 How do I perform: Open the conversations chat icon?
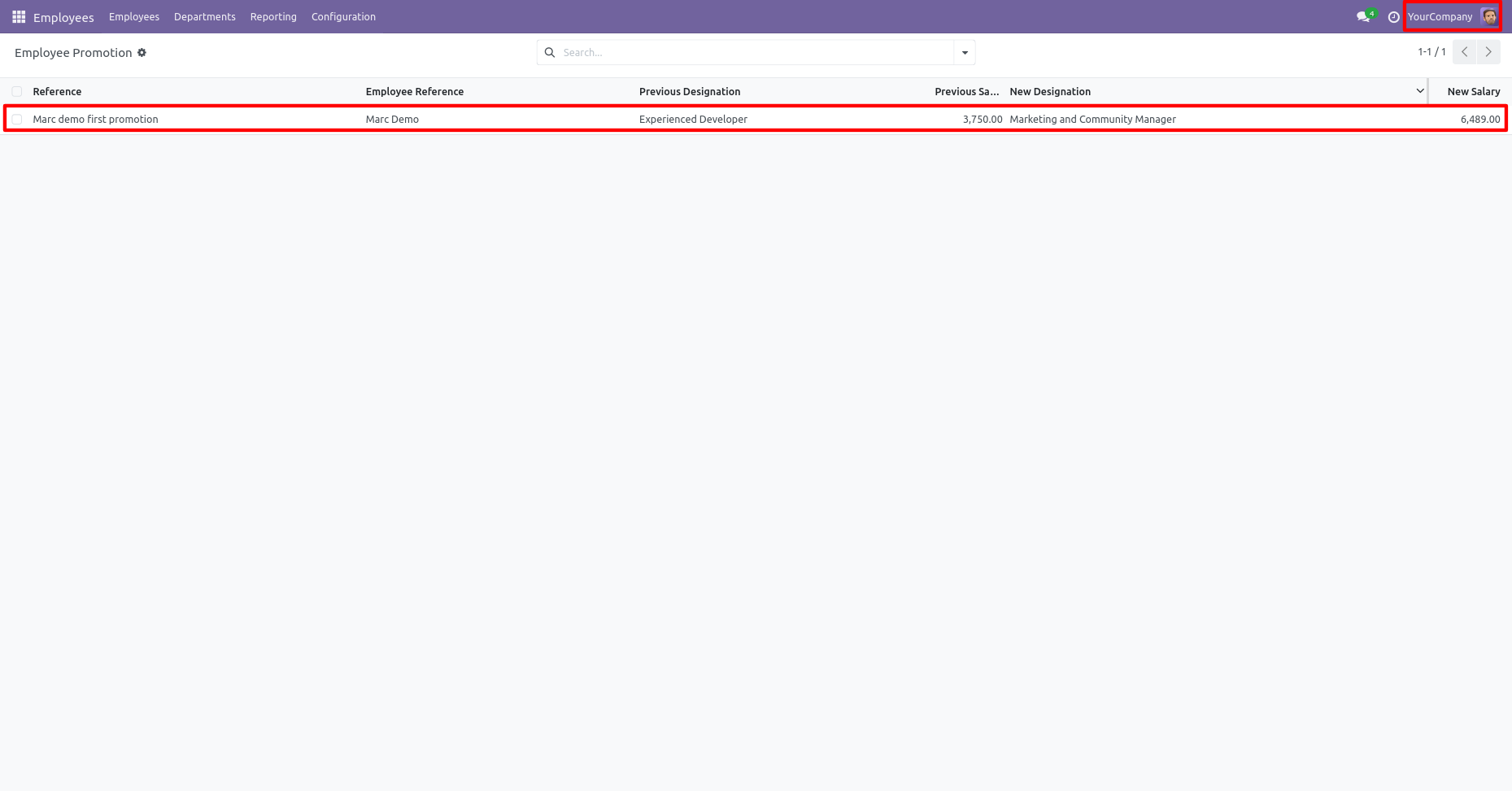point(1364,16)
